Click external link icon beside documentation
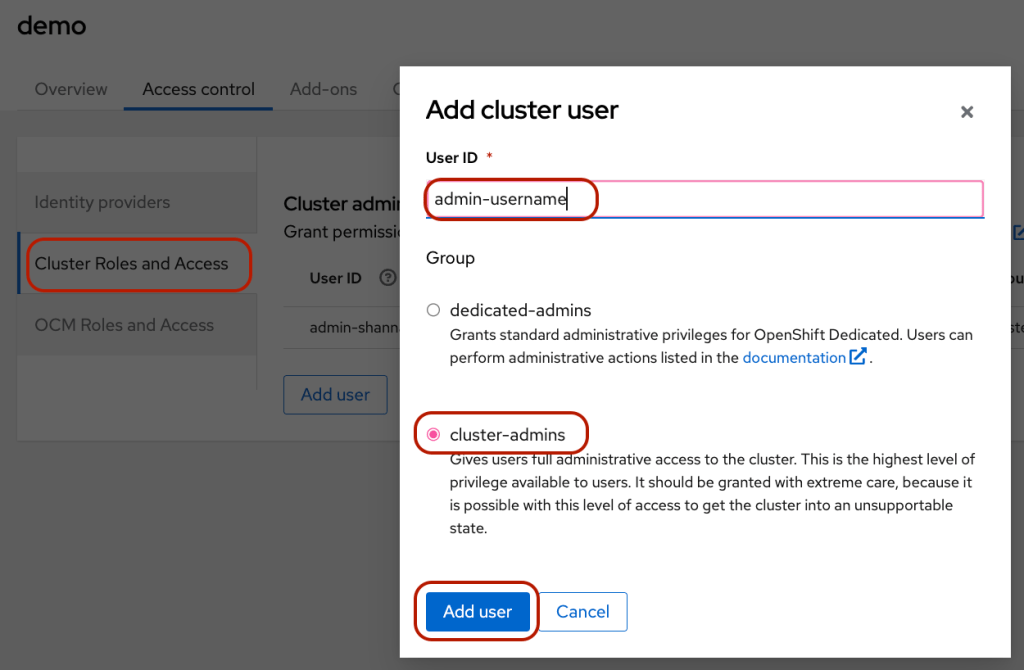This screenshot has height=670, width=1024. point(857,357)
